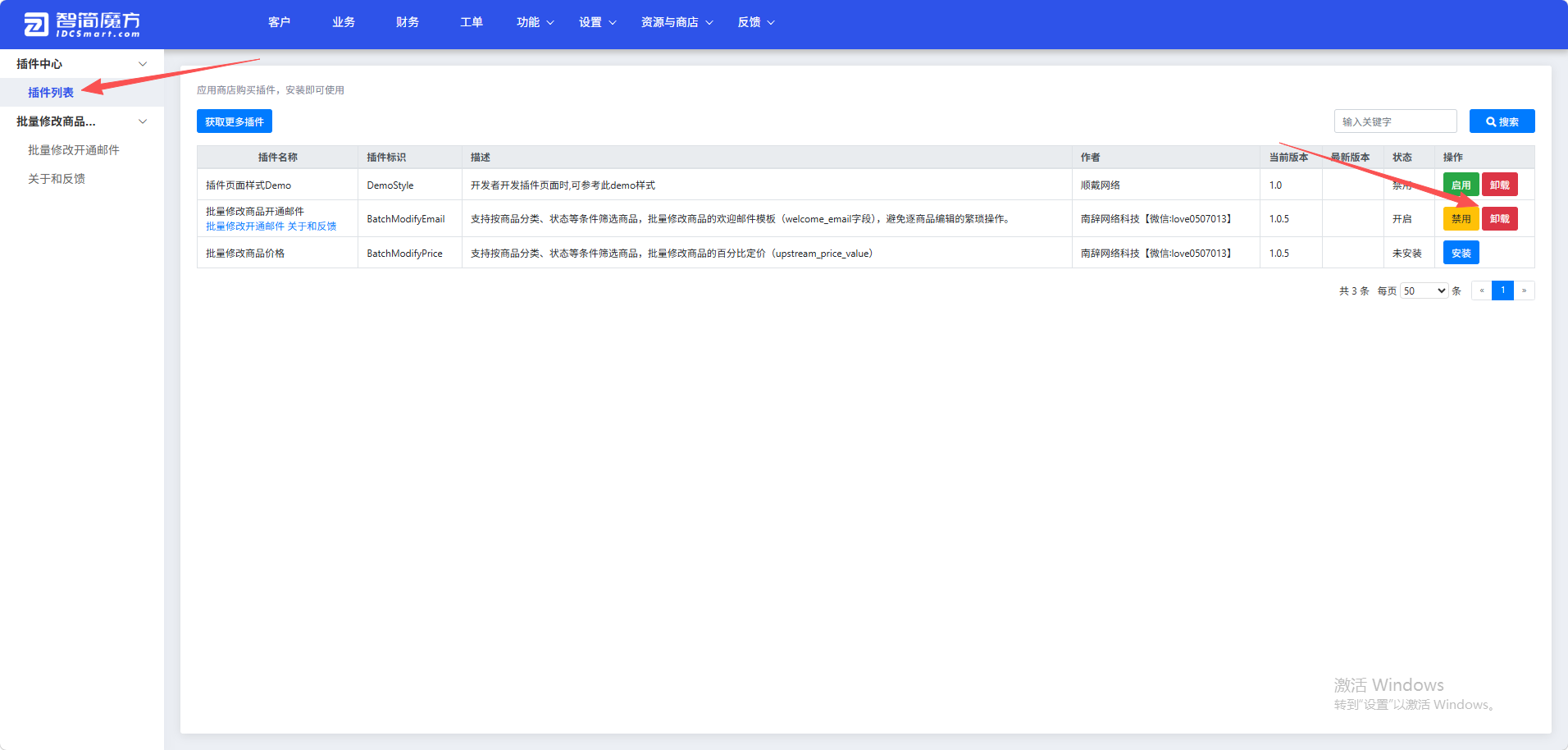Click the 智简魔方 logo
Screen dimensions: 1568x750
[x=82, y=25]
